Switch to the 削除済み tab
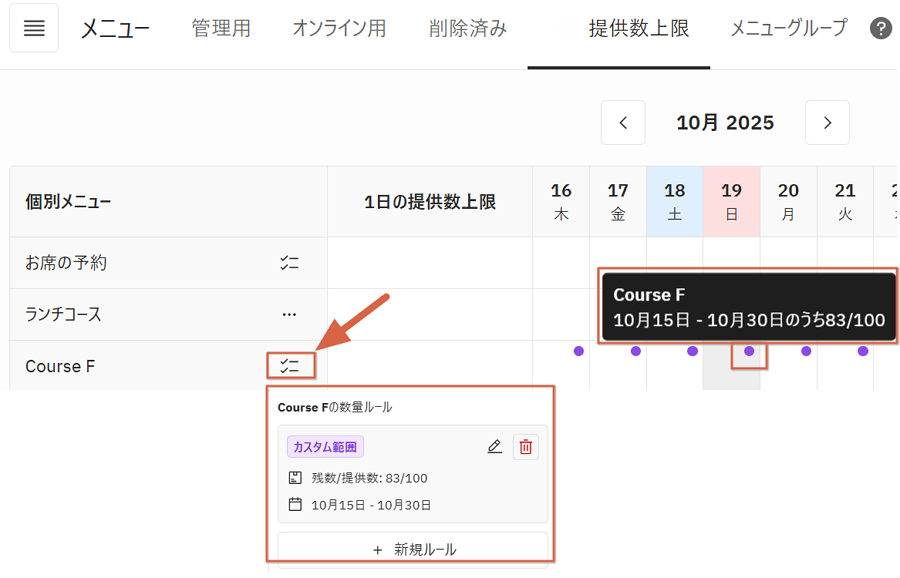The image size is (900, 578). 468,28
